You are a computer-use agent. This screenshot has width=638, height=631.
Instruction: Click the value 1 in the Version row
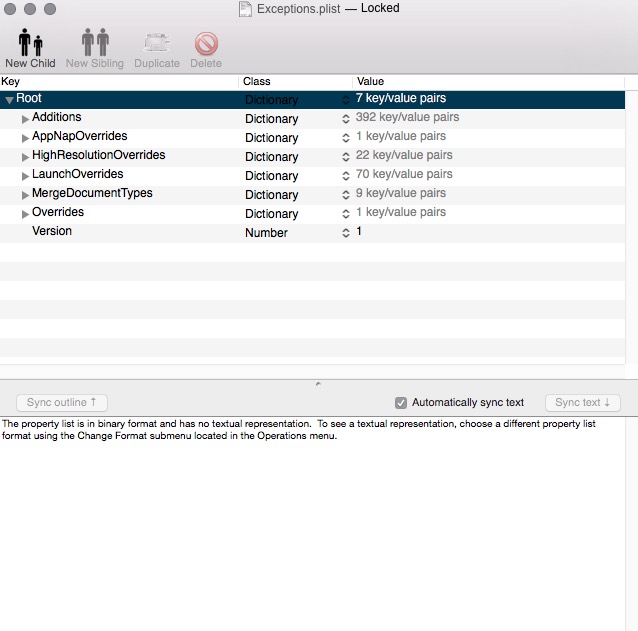click(359, 231)
